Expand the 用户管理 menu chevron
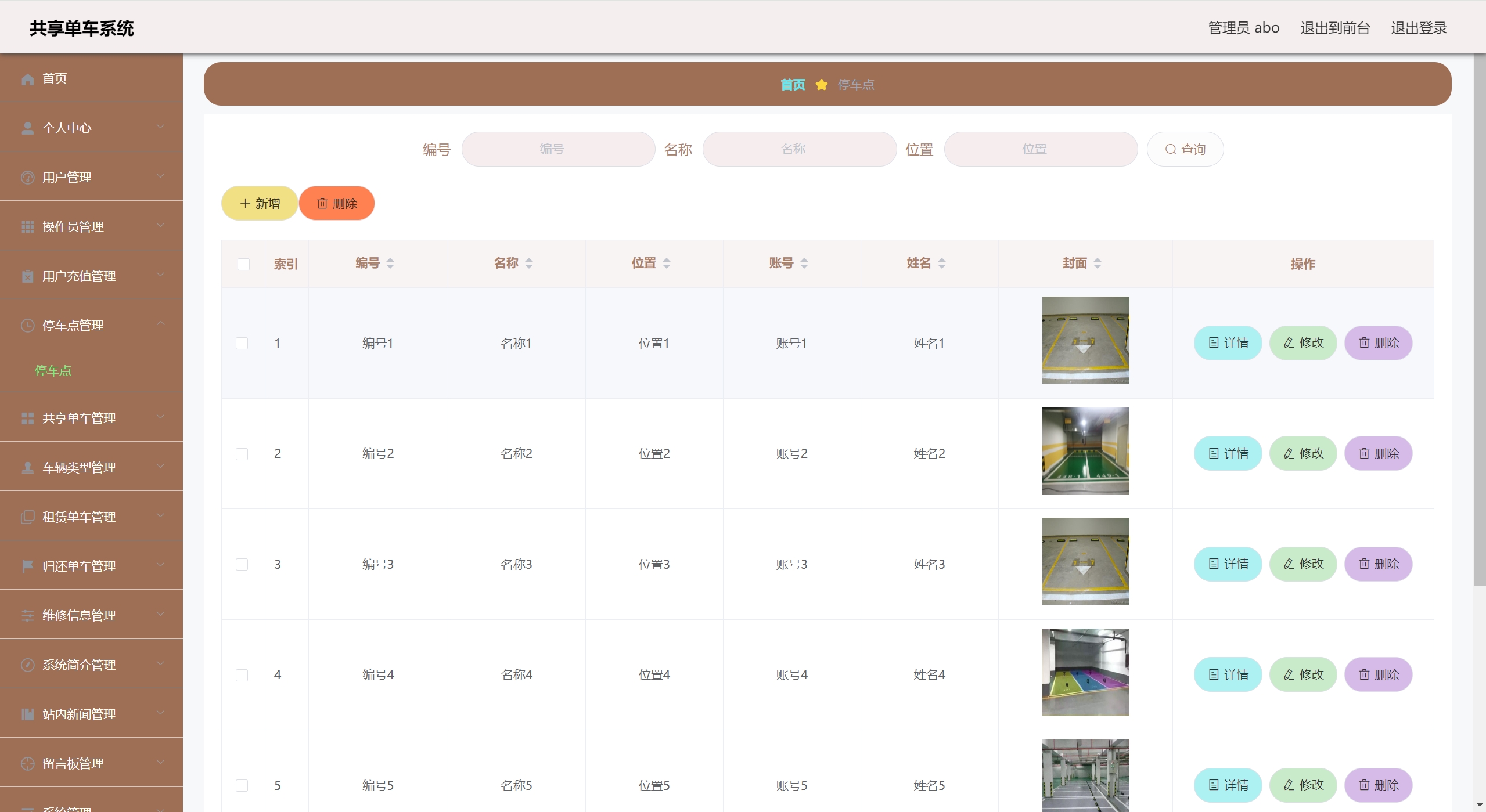The image size is (1486, 812). [161, 176]
